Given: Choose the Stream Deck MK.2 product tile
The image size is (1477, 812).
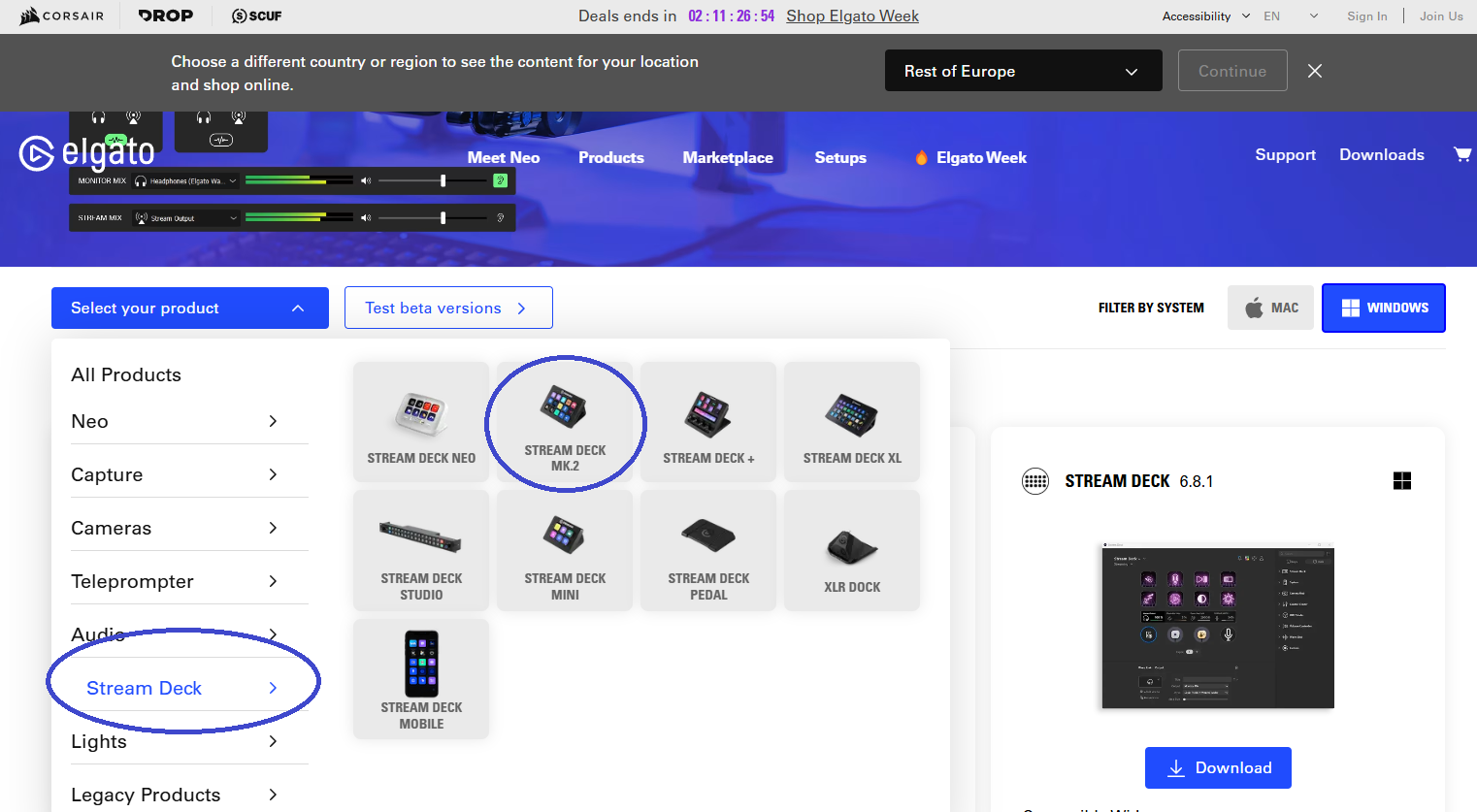Looking at the screenshot, I should (565, 422).
